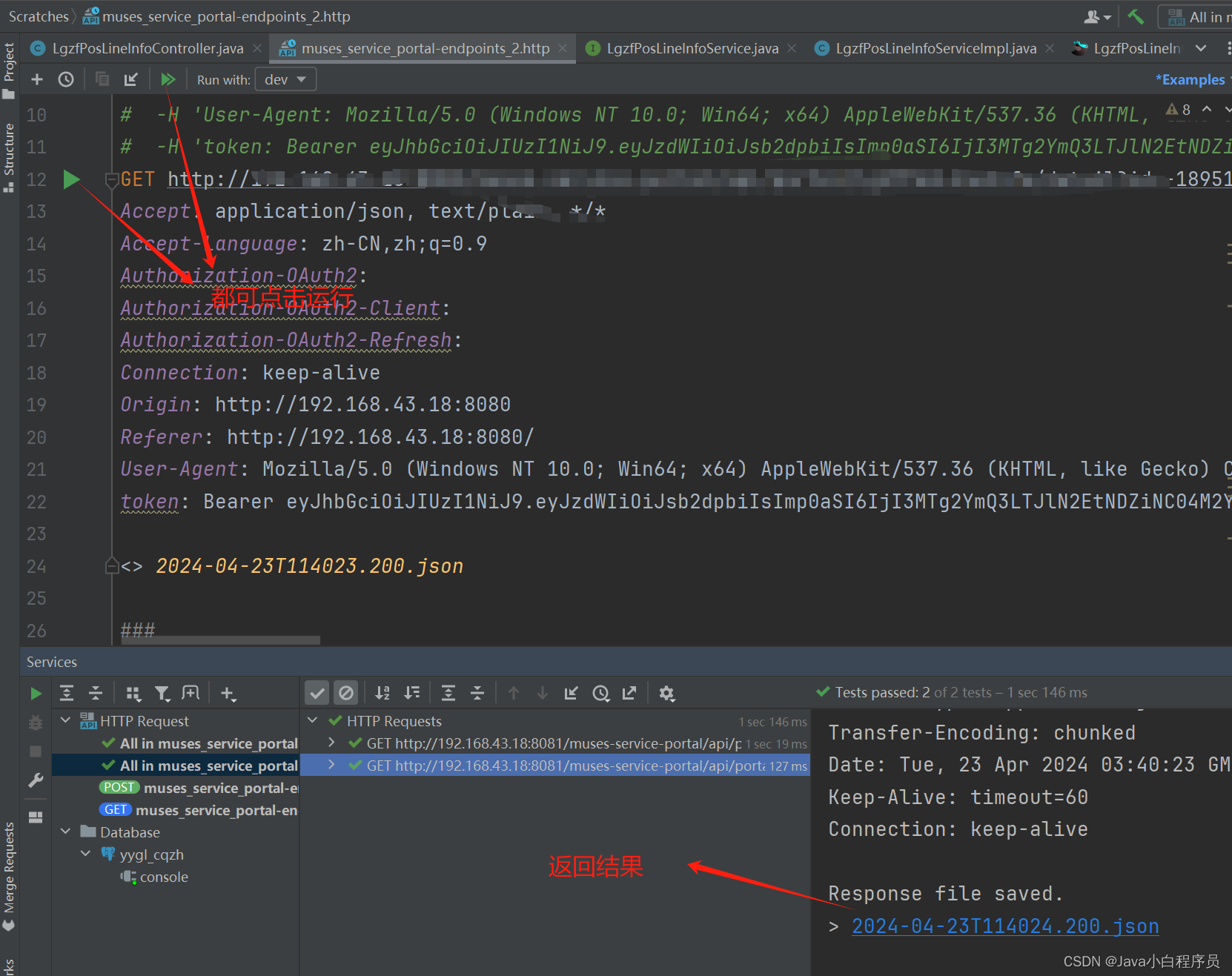This screenshot has width=1232, height=976.
Task: Click convert cURL copy icon in editor toolbar
Action: click(102, 79)
